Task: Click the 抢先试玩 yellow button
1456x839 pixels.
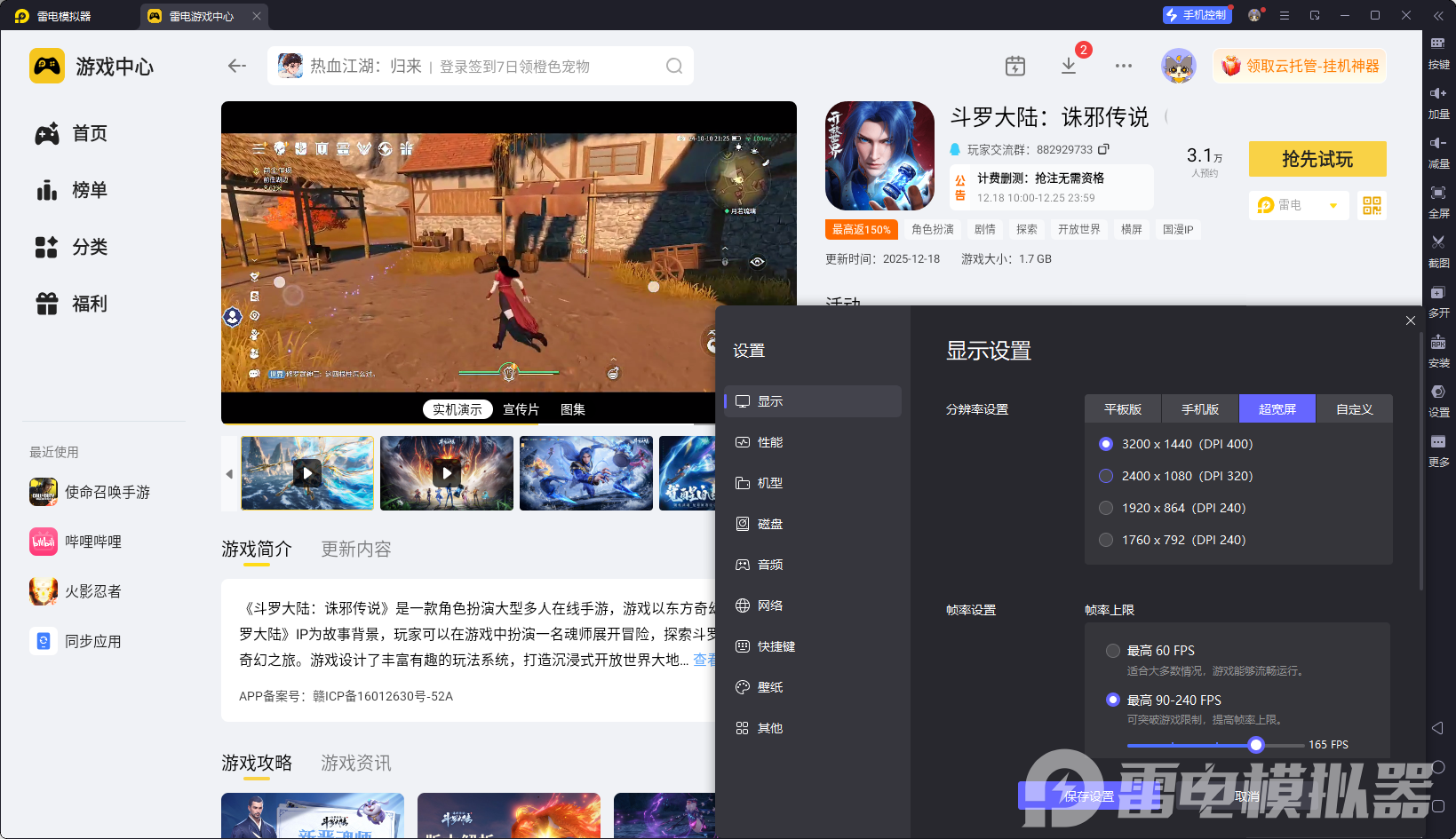Action: point(1317,159)
